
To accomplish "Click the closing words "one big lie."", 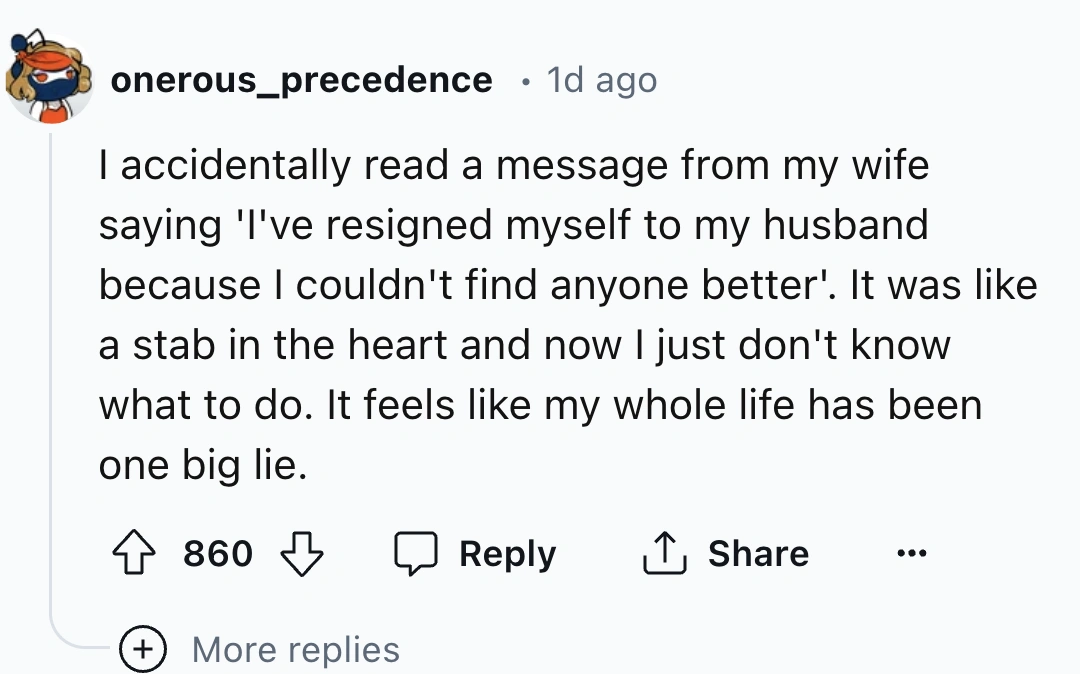I will pyautogui.click(x=202, y=465).
